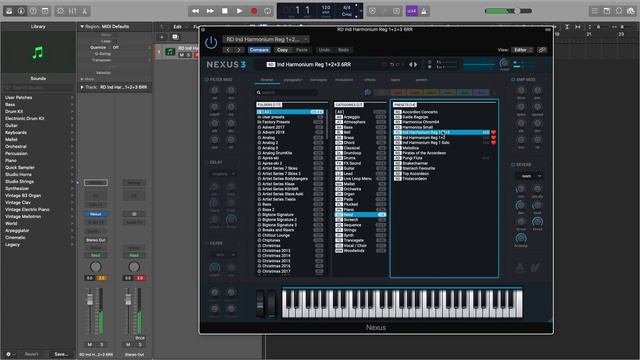Switch to the Nexus modulation tab
640x360 pixels.
coord(344,80)
